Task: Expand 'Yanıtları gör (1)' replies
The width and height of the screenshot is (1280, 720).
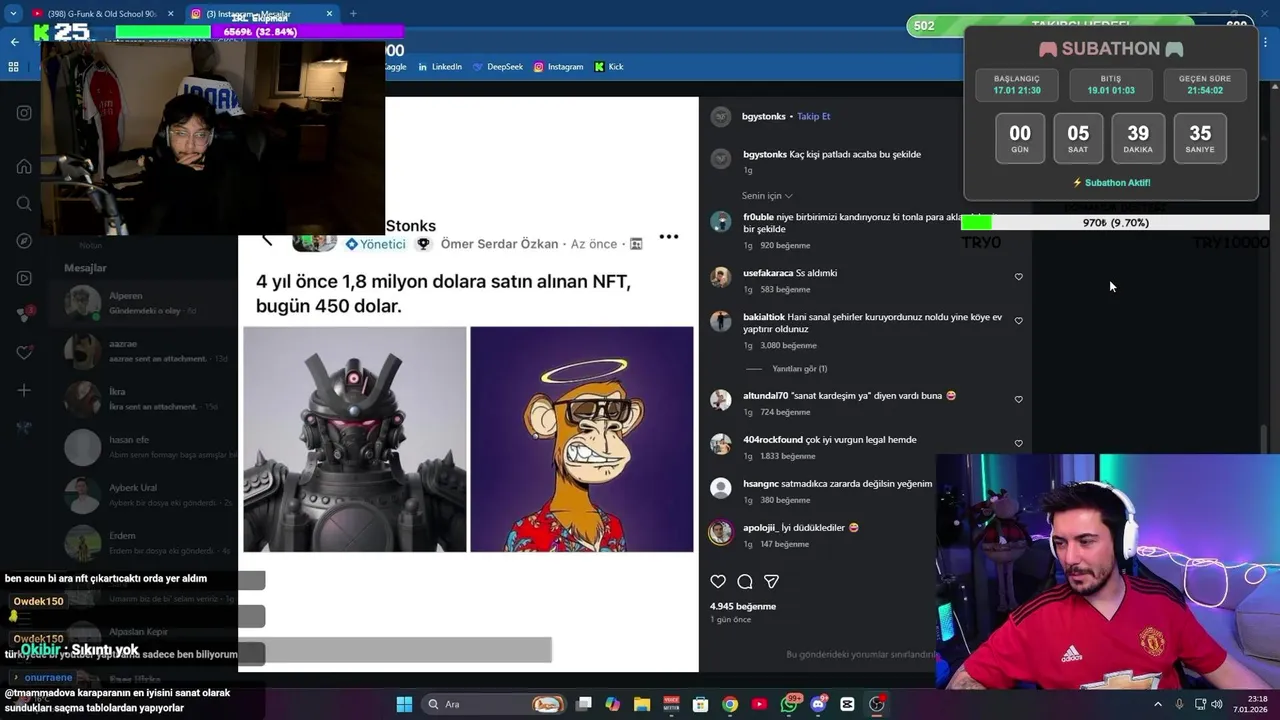Action: (799, 369)
